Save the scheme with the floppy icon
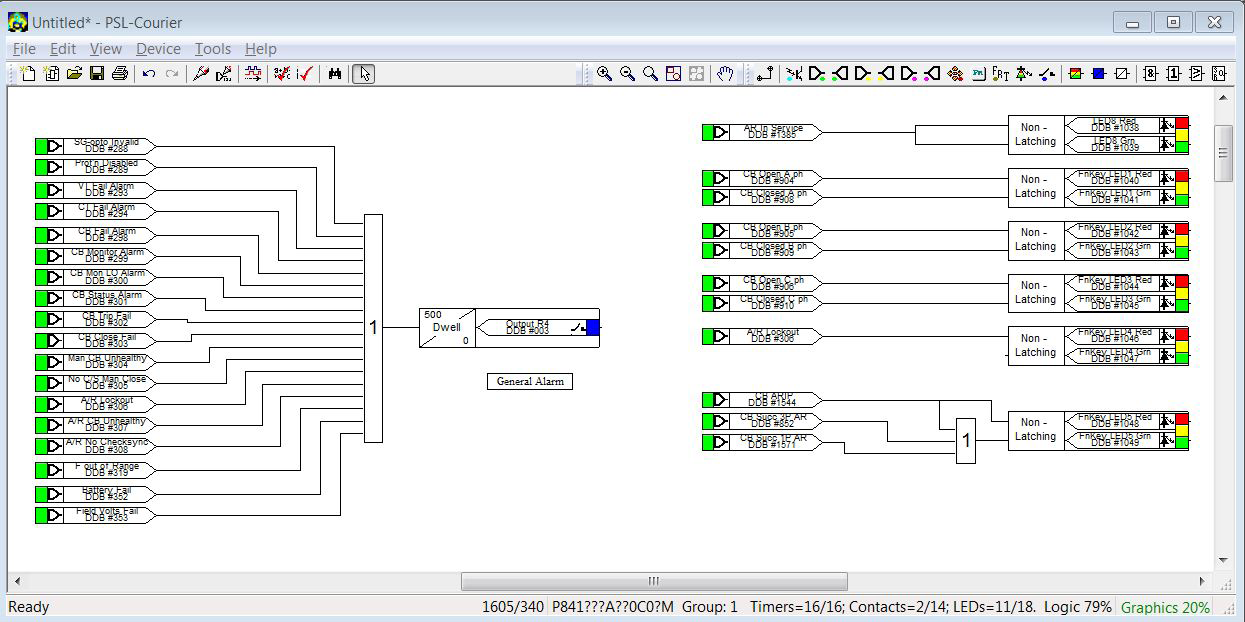Screen dimensions: 1245x622 point(97,73)
